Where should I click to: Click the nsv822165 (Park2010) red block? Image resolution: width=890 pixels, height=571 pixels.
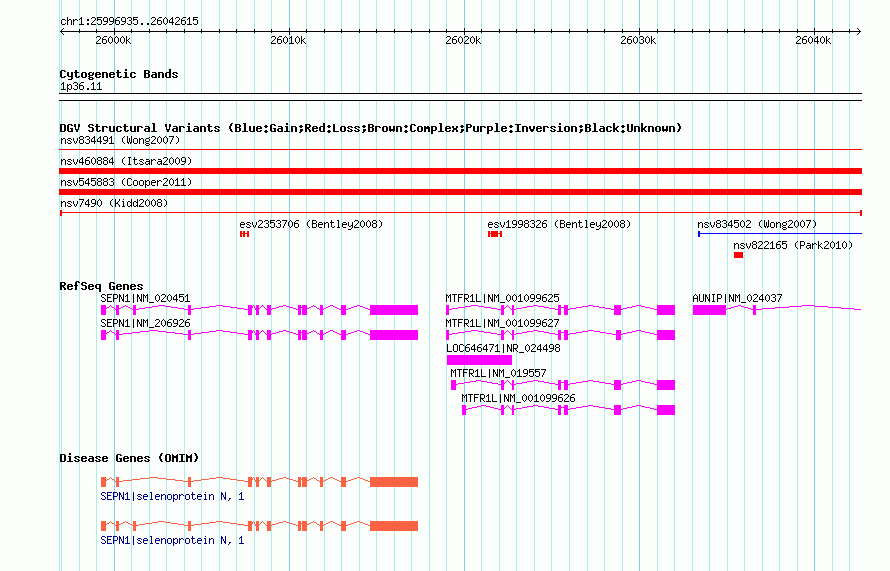coord(738,255)
